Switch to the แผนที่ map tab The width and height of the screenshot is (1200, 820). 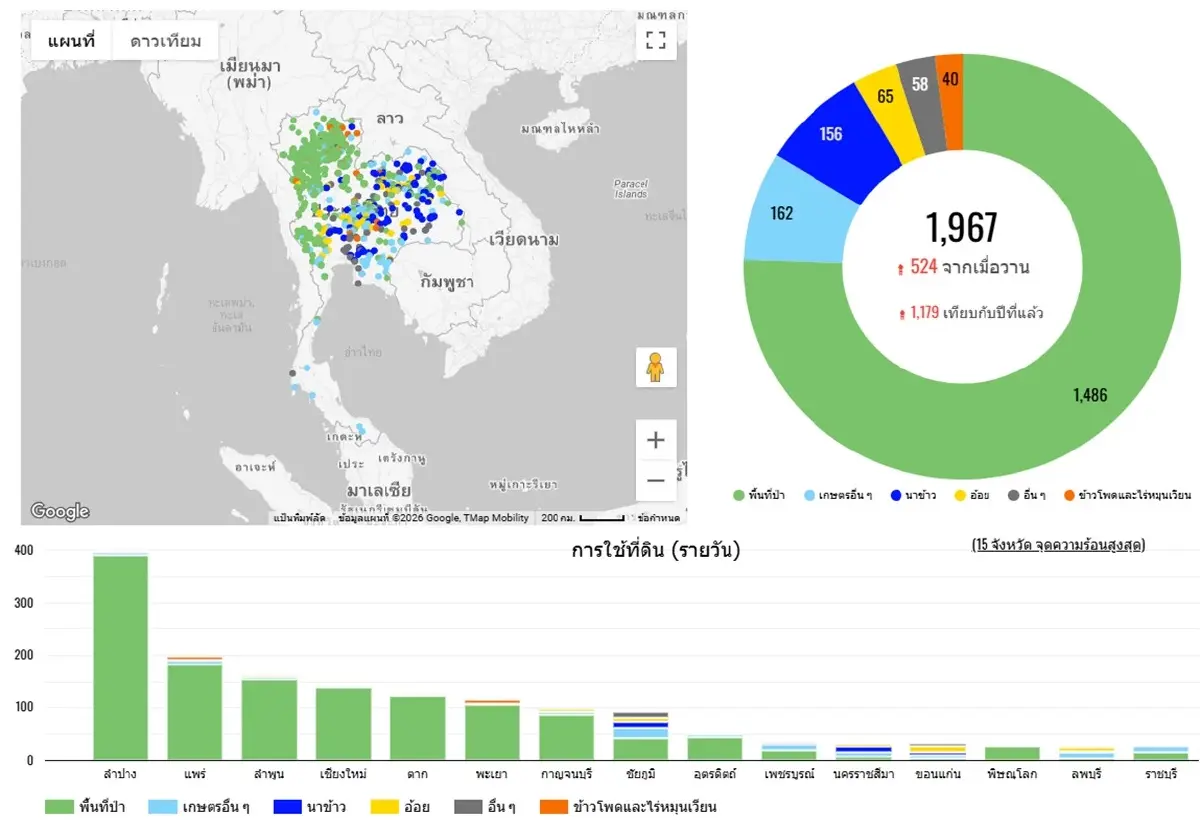(71, 41)
